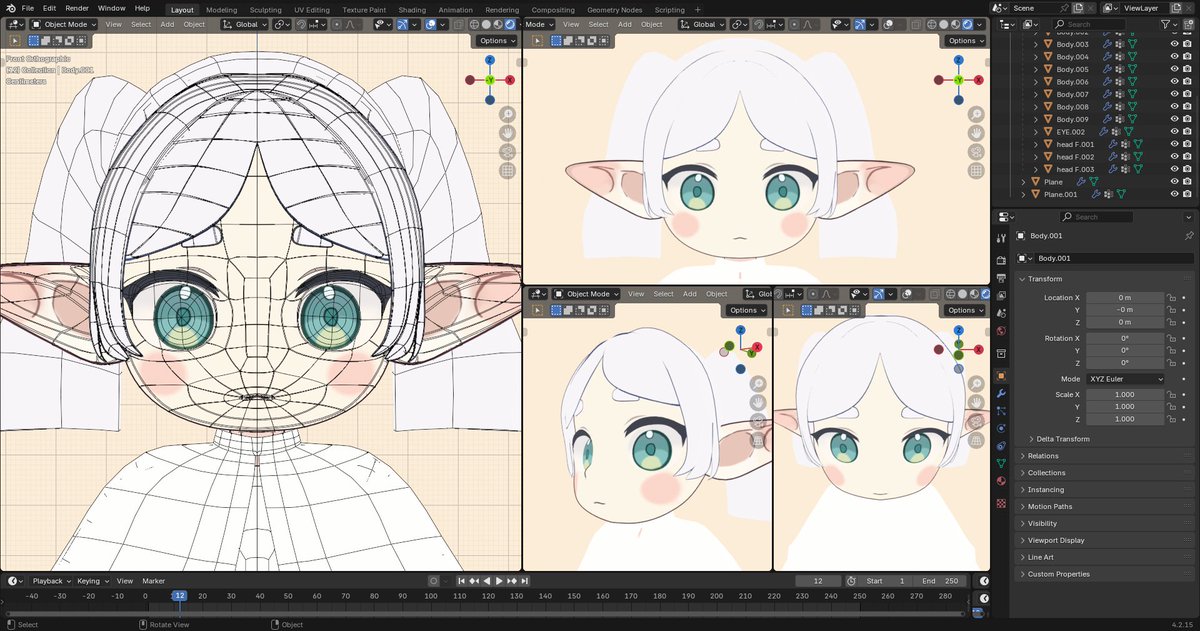1200x631 pixels.
Task: Expand the Body.004 tree item
Action: 1036,57
